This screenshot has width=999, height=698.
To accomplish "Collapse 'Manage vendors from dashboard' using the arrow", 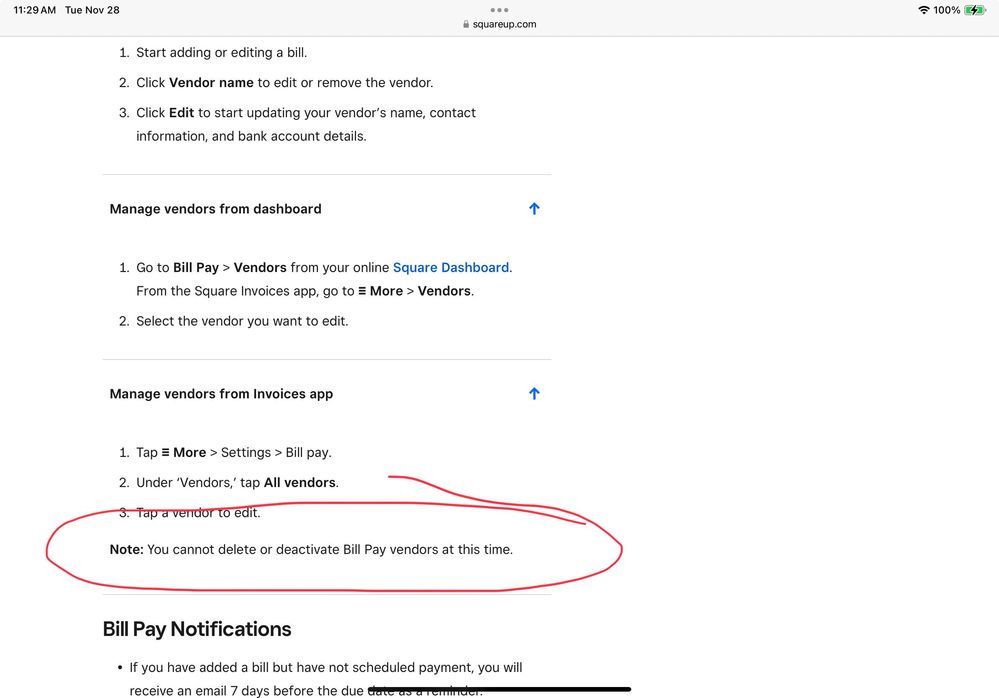I will tap(534, 209).
